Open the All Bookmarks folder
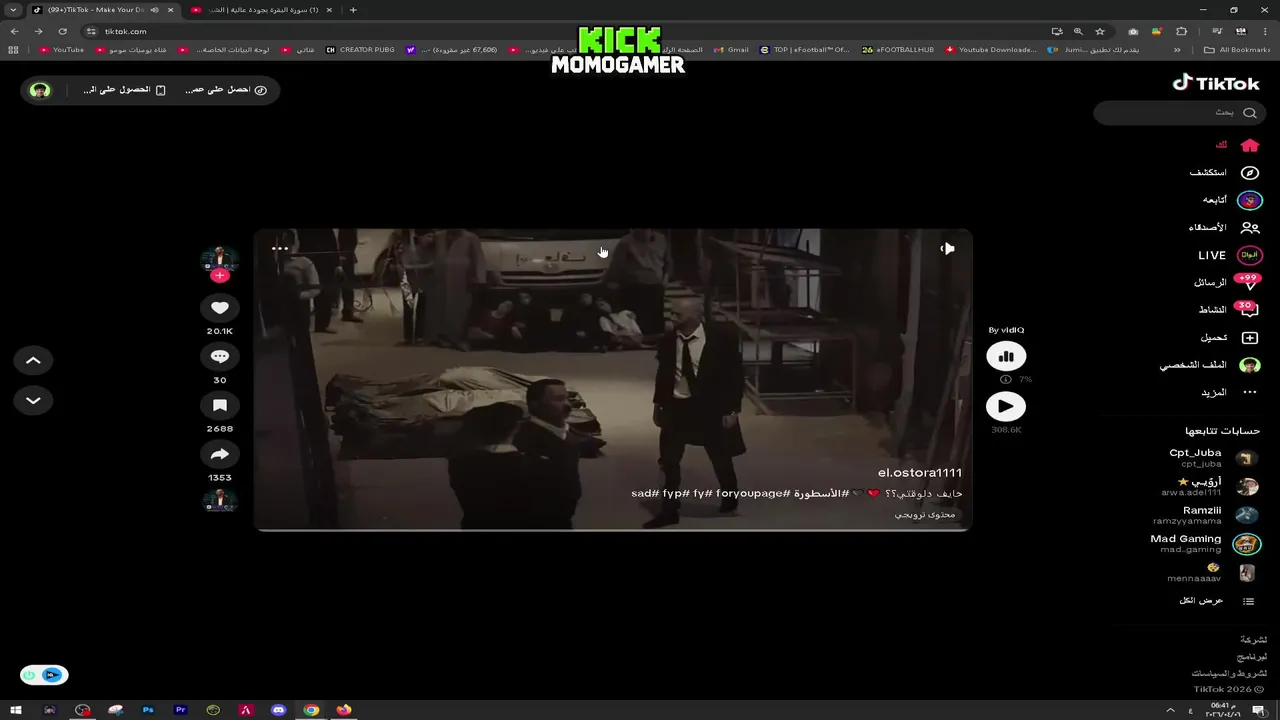The height and width of the screenshot is (720, 1280). click(1237, 50)
